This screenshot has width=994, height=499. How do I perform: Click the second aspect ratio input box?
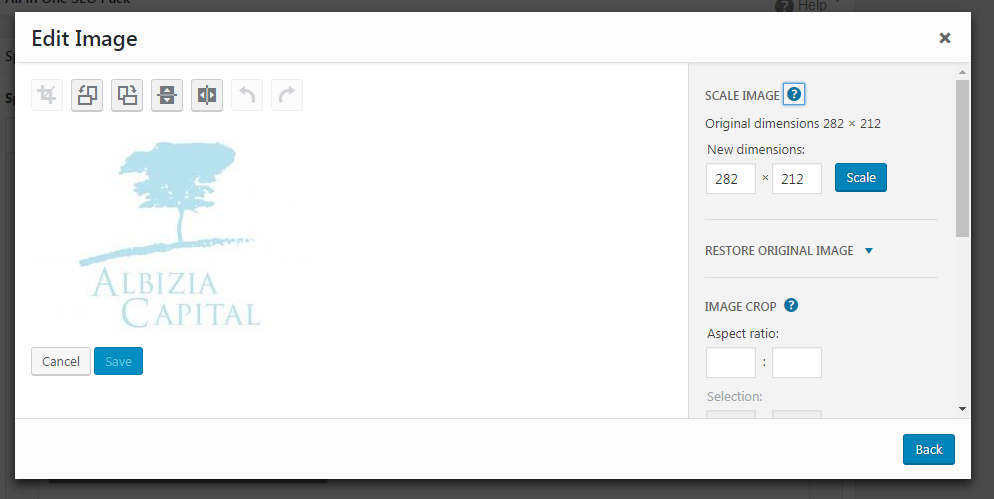(797, 362)
